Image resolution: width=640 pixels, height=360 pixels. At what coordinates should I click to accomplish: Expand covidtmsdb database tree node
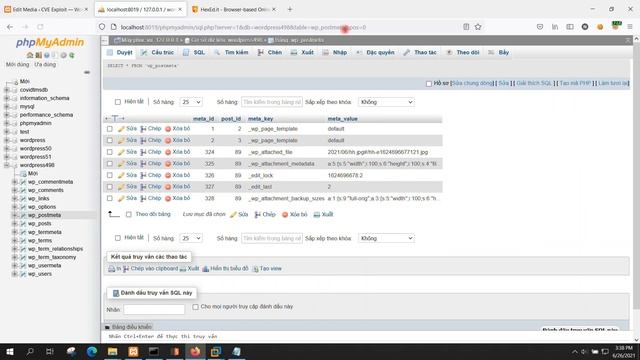tap(7, 90)
